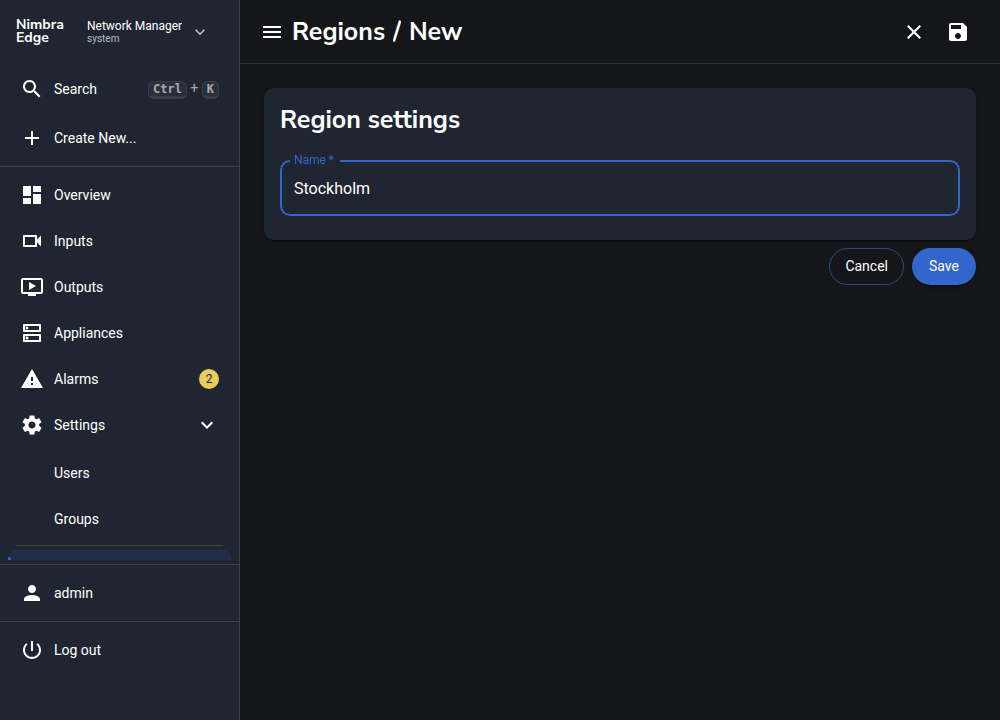Toggle the hamburger menu icon
This screenshot has width=1000, height=720.
272,32
